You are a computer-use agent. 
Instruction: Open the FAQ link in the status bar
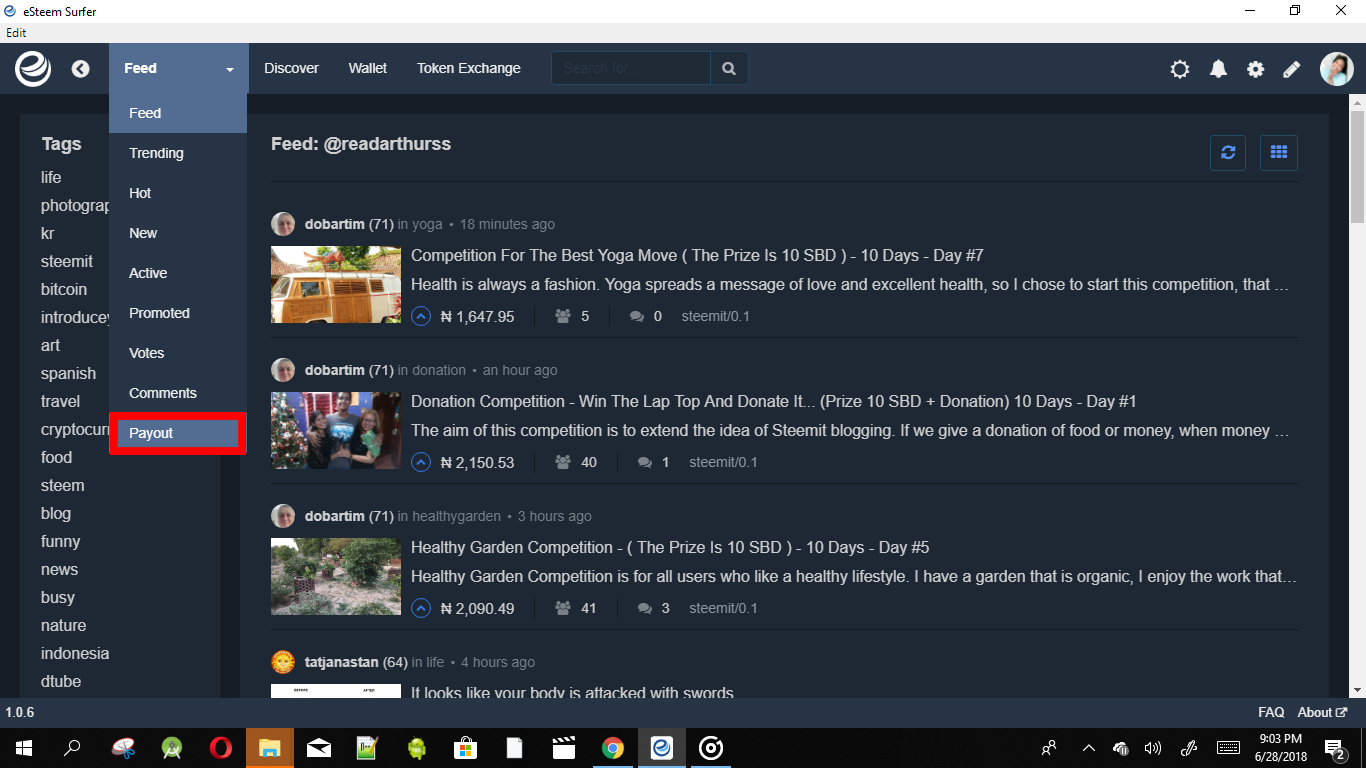click(1270, 712)
